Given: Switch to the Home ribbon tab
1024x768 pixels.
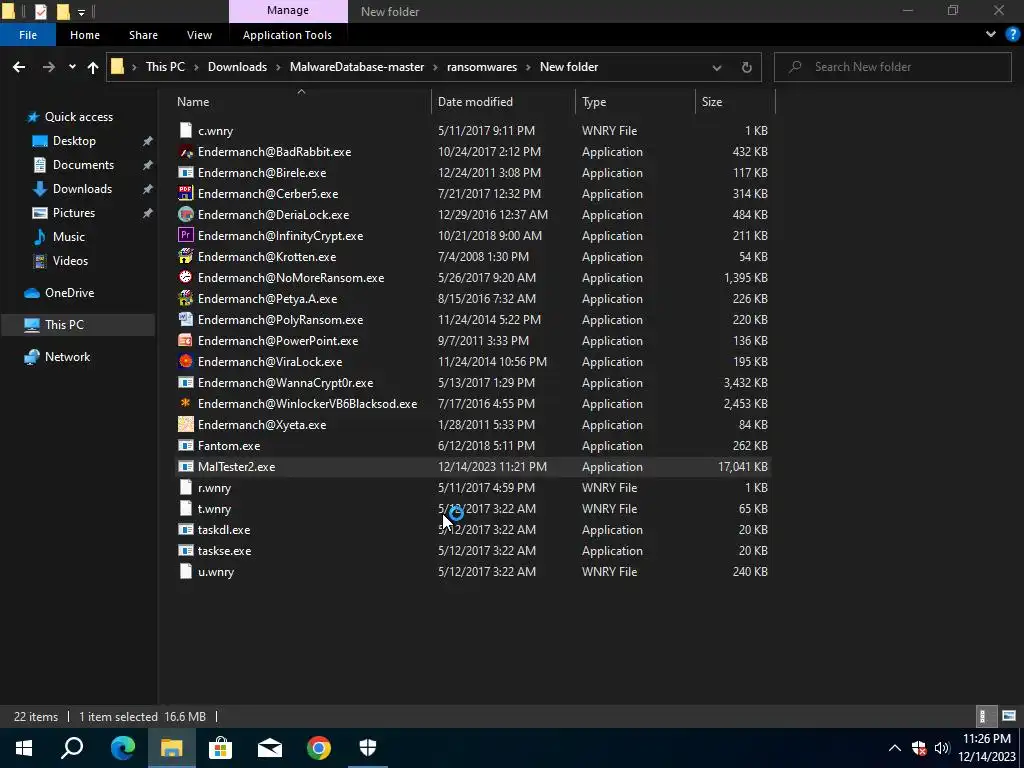Looking at the screenshot, I should [85, 35].
